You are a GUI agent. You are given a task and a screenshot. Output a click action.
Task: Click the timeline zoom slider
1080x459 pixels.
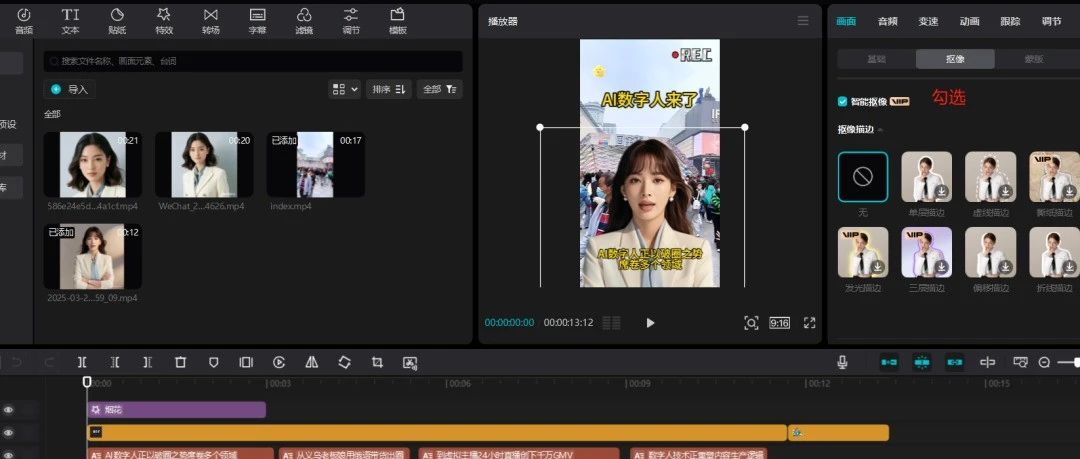[x=1070, y=362]
